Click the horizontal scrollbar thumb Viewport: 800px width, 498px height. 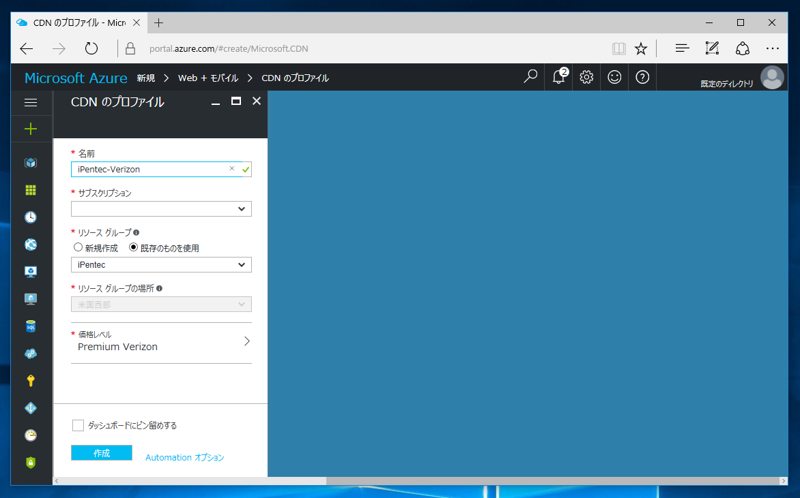[x=553, y=481]
